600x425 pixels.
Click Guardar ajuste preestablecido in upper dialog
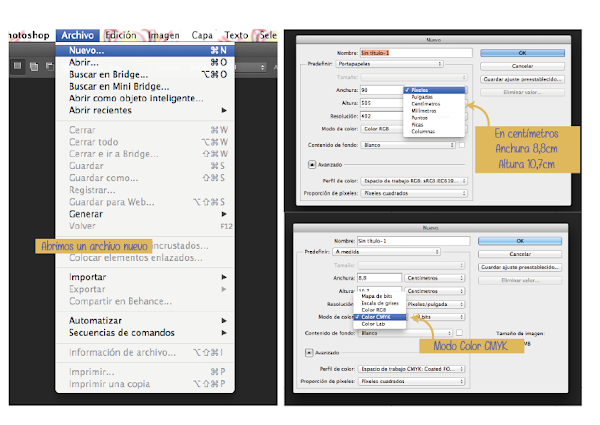522,79
